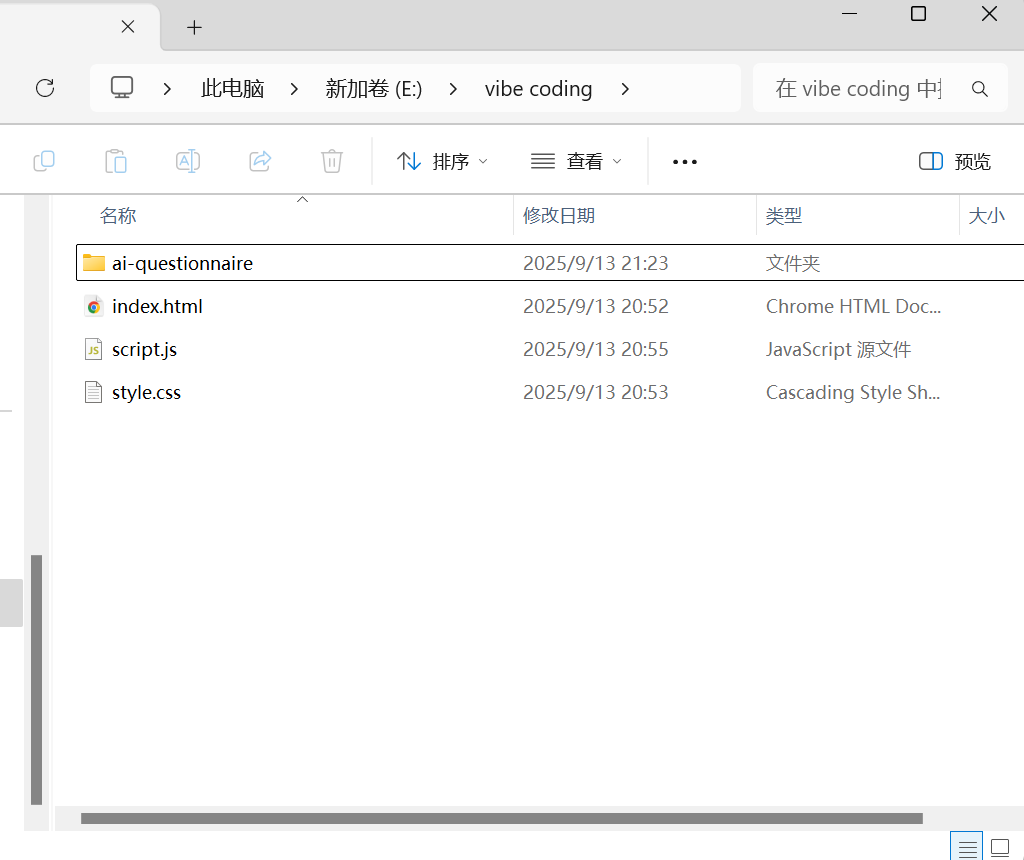Click the document icon of style.css
The image size is (1024, 860).
[x=93, y=392]
